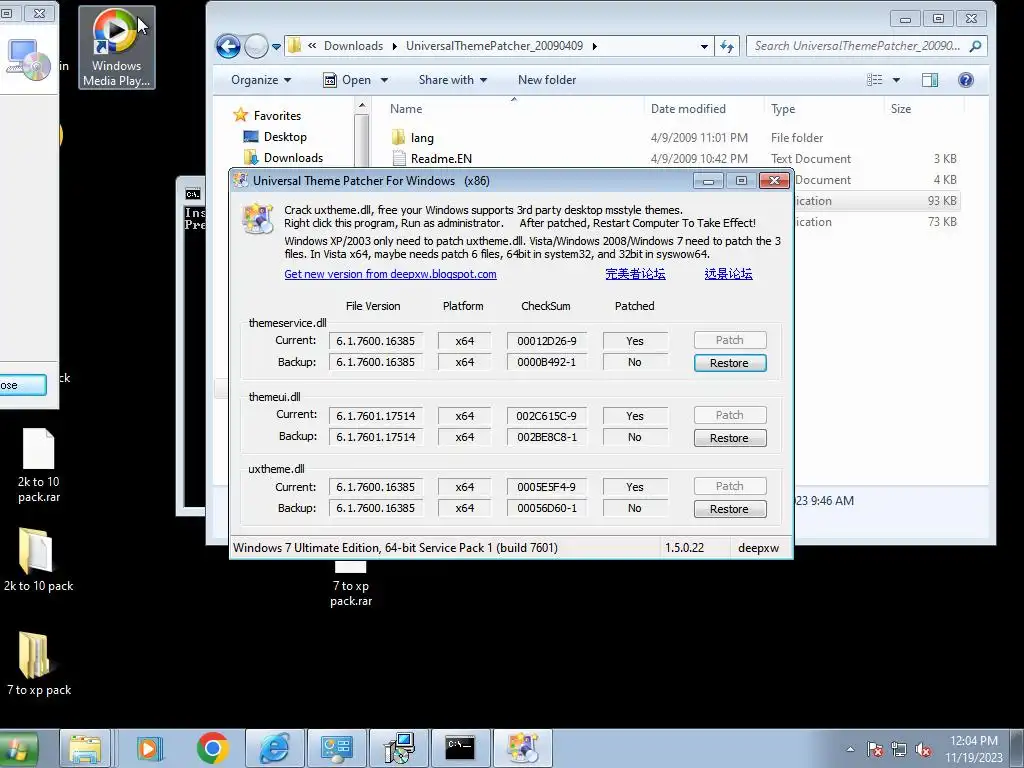Screen dimensions: 1024x768
Task: Refresh the Explorer address bar
Action: pyautogui.click(x=727, y=46)
